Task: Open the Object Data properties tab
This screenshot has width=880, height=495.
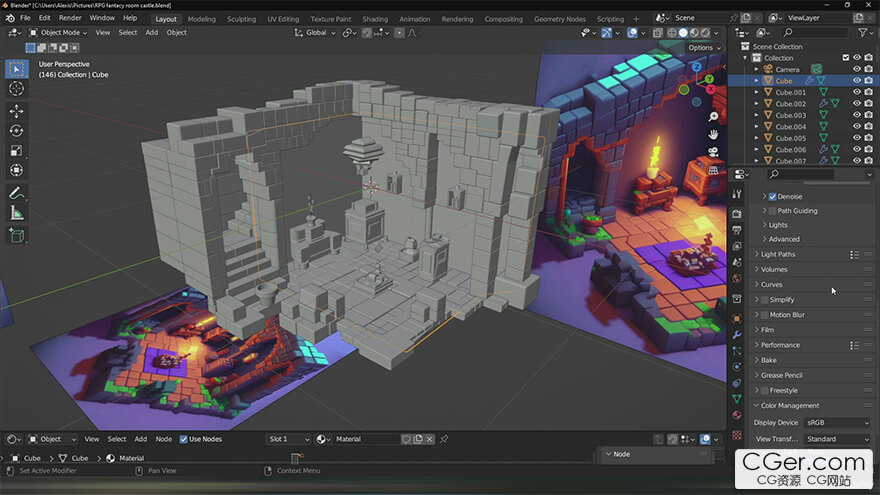Action: click(737, 399)
